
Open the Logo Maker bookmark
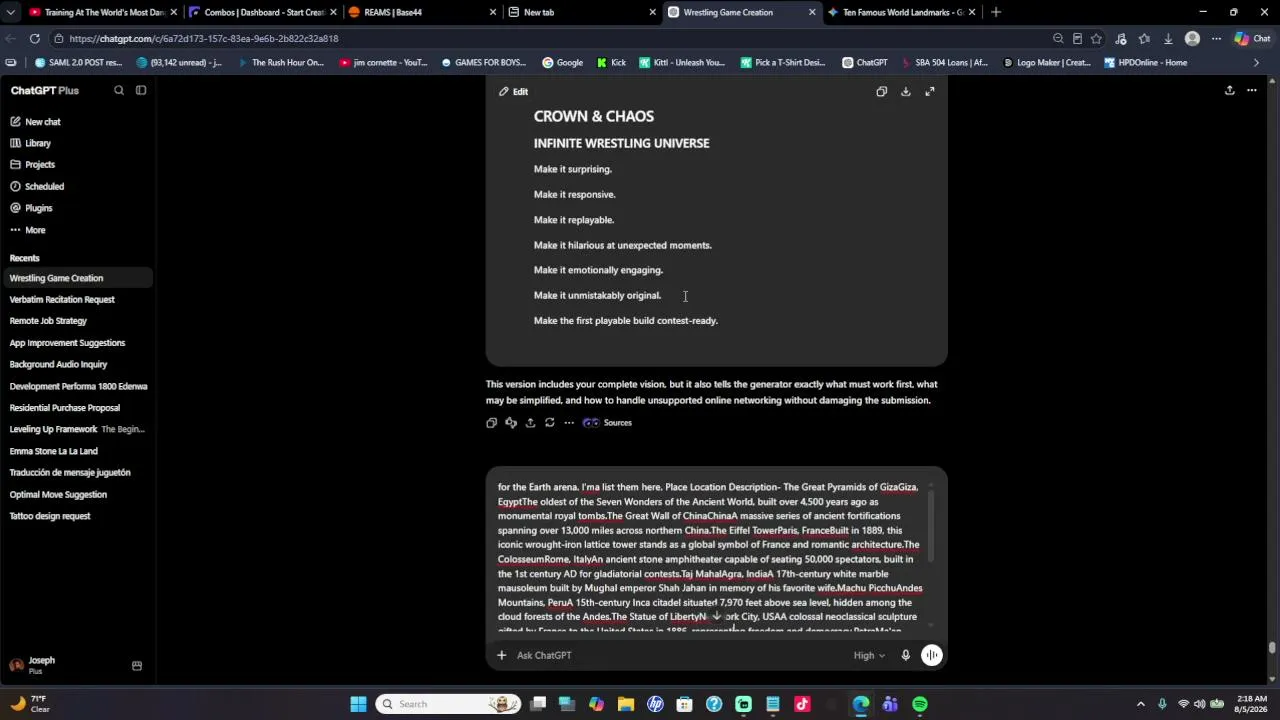[x=1047, y=62]
